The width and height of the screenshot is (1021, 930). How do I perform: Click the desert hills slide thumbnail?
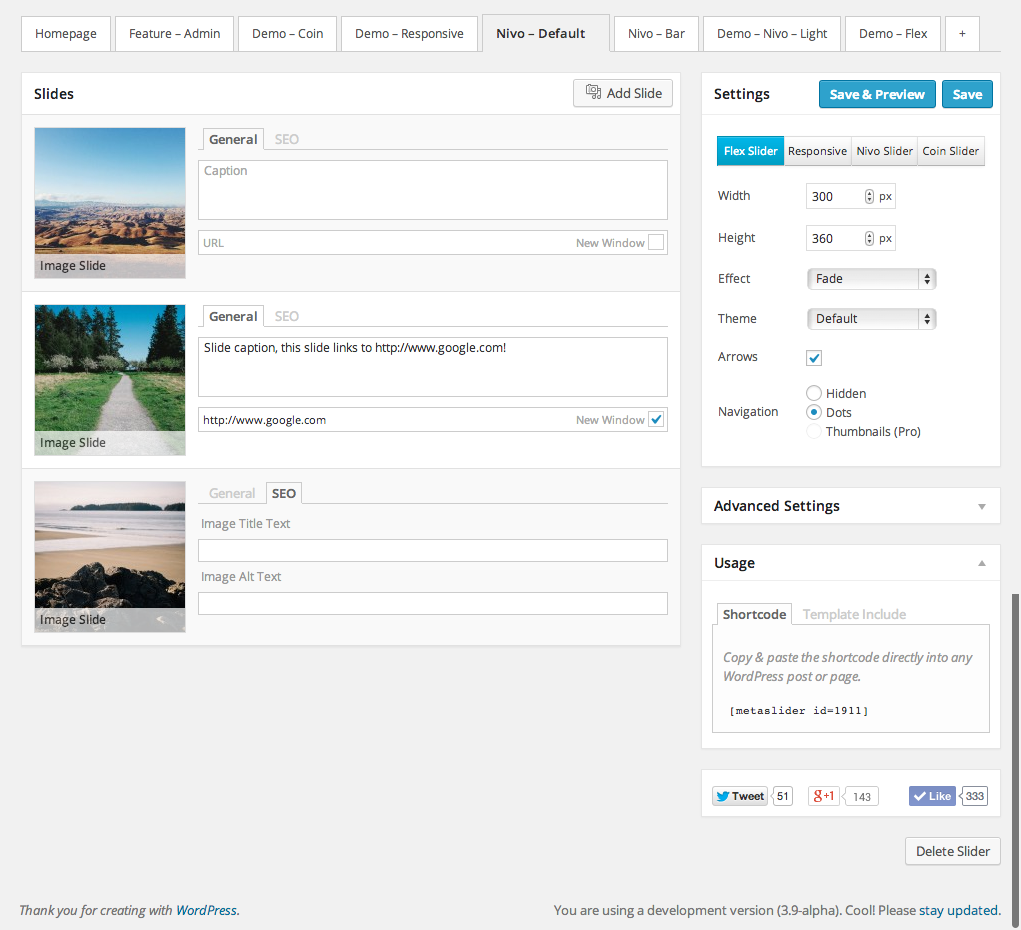click(110, 203)
